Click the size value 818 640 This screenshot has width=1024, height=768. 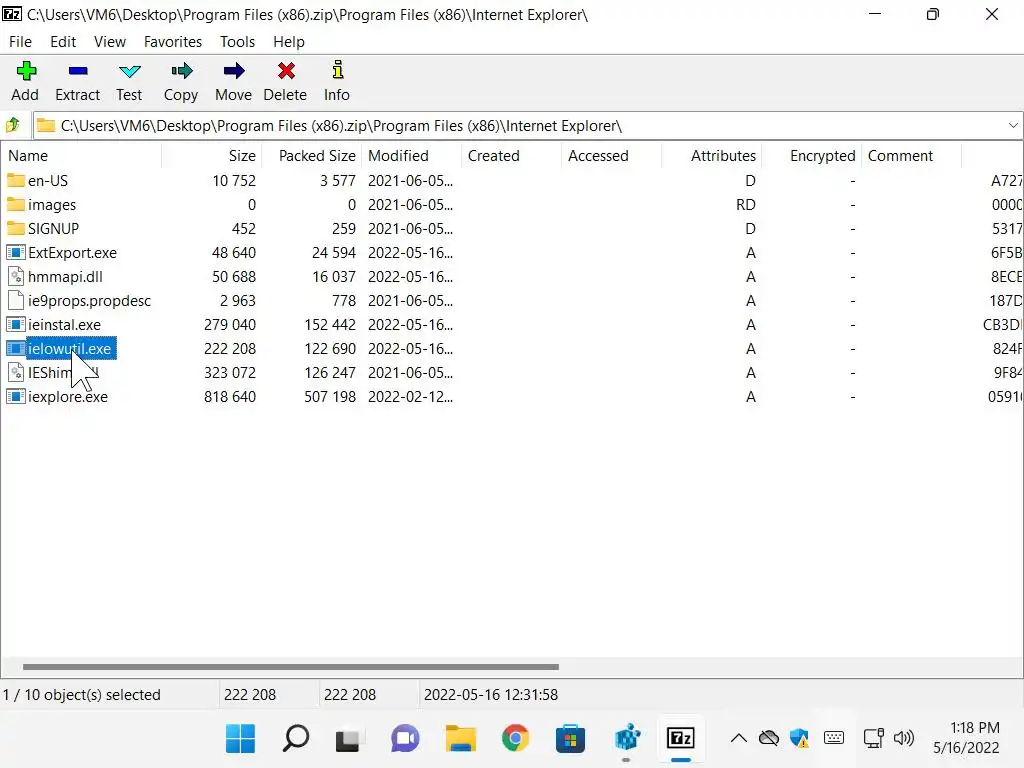click(230, 396)
